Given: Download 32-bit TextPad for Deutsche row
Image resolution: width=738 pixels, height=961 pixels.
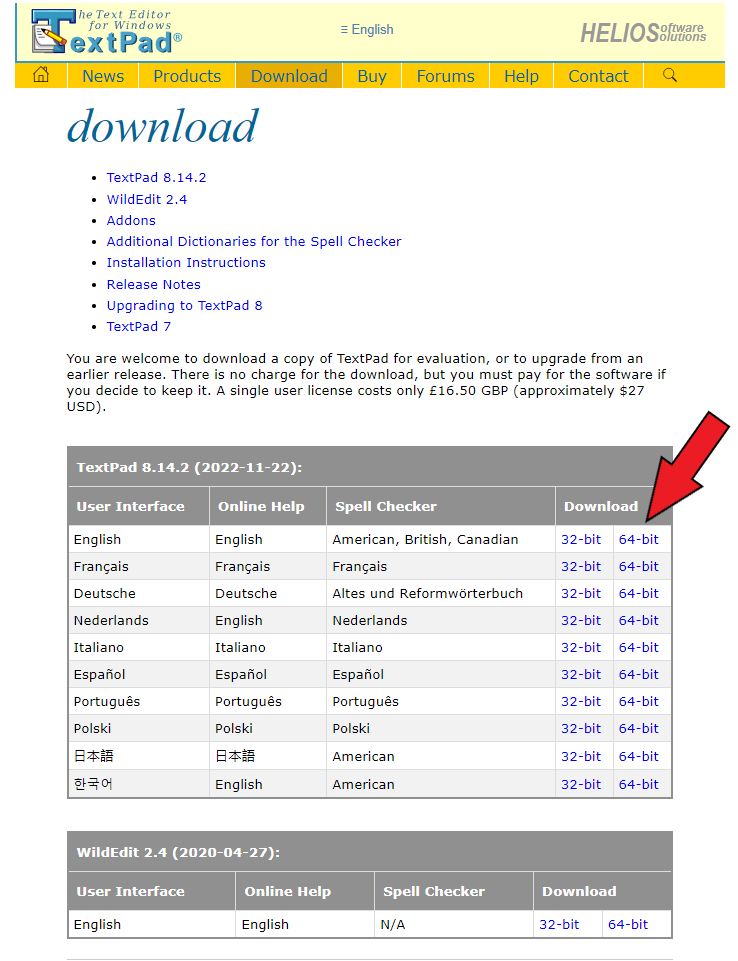Looking at the screenshot, I should [581, 593].
